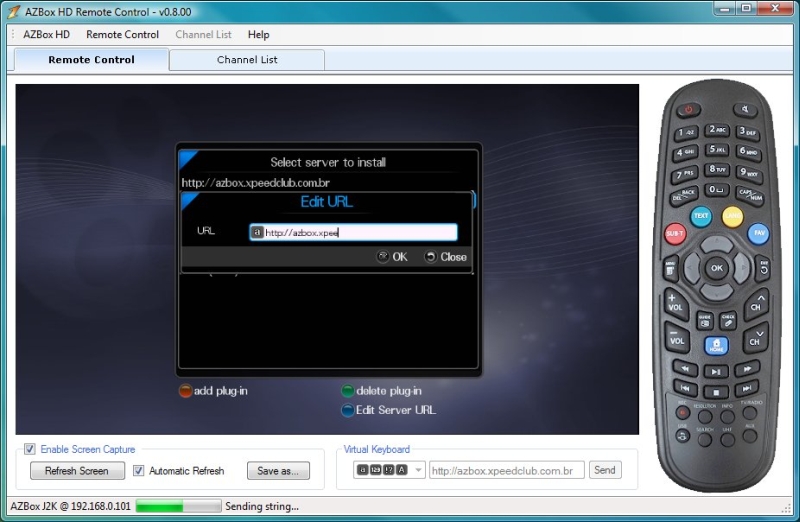Open the AZBox HD menu
This screenshot has width=800, height=522.
[x=46, y=35]
